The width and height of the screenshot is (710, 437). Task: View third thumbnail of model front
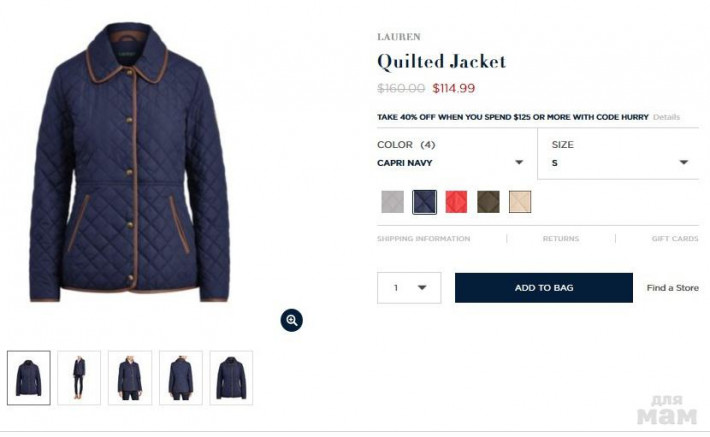130,378
